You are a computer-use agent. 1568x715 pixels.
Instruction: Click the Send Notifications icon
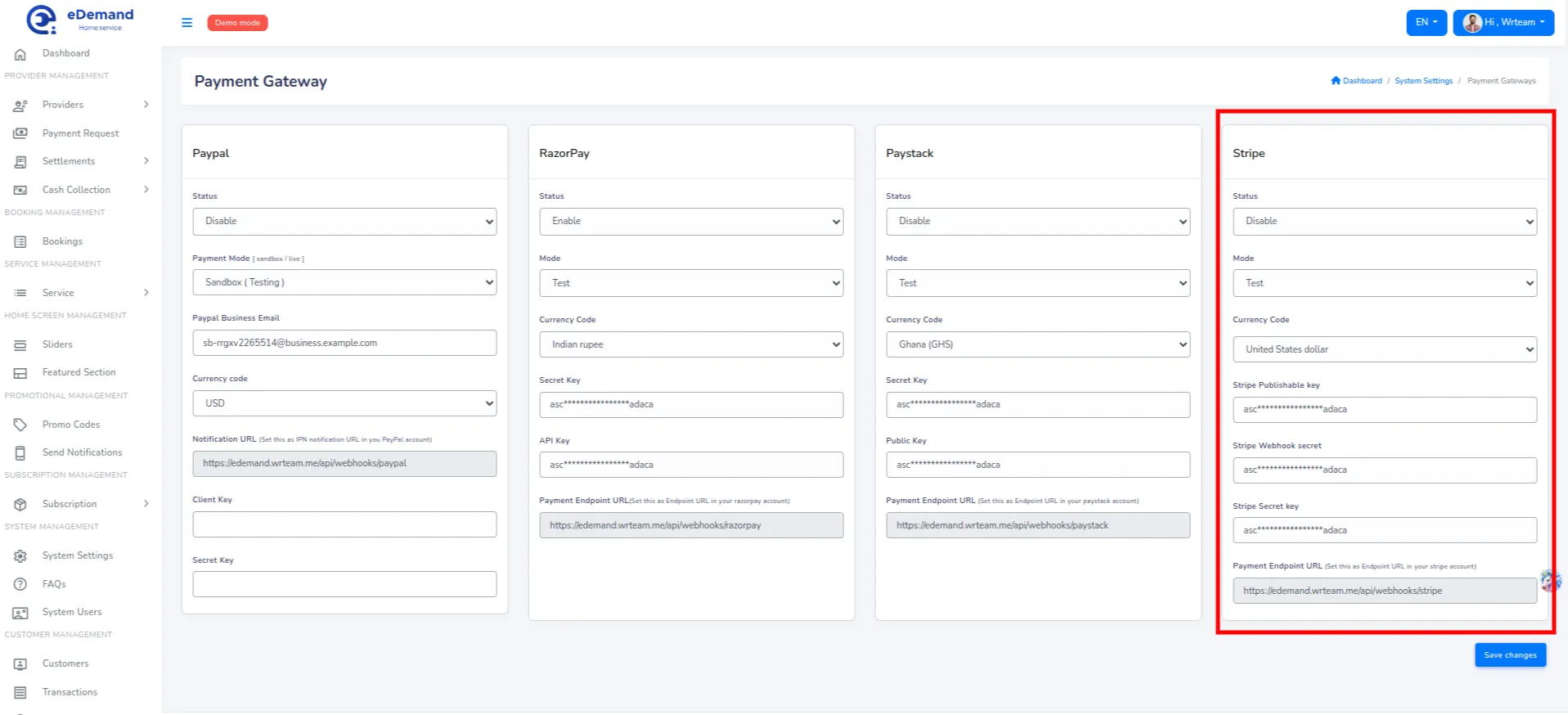tap(20, 452)
